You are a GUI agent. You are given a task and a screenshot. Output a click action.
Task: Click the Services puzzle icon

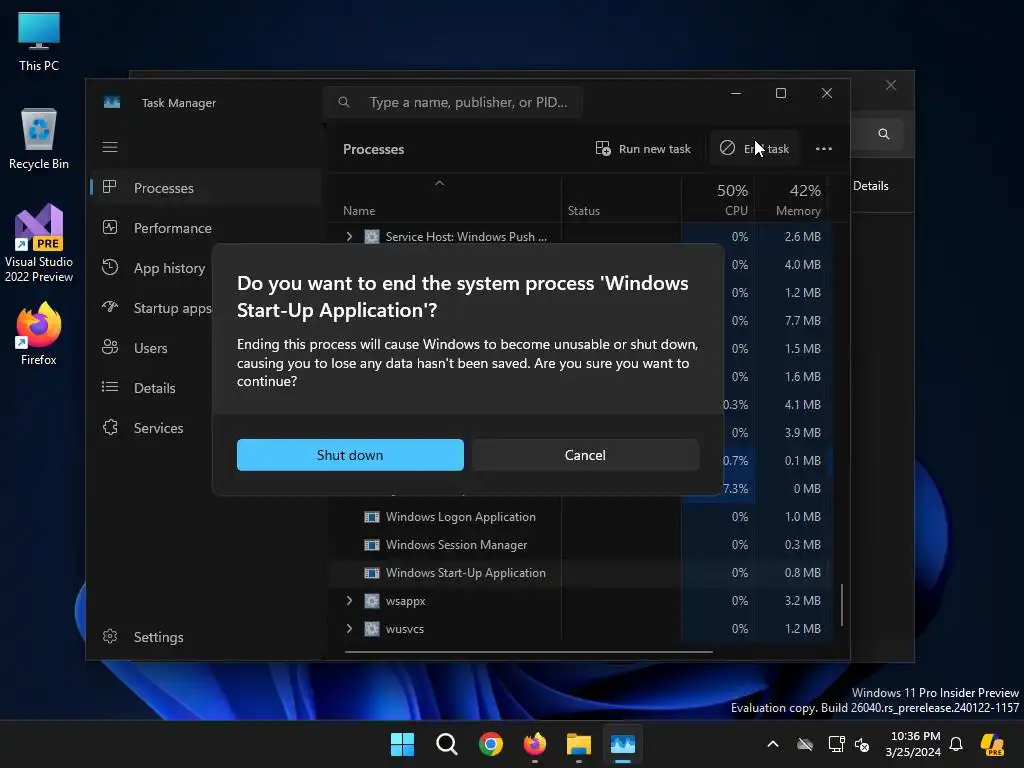pyautogui.click(x=110, y=427)
